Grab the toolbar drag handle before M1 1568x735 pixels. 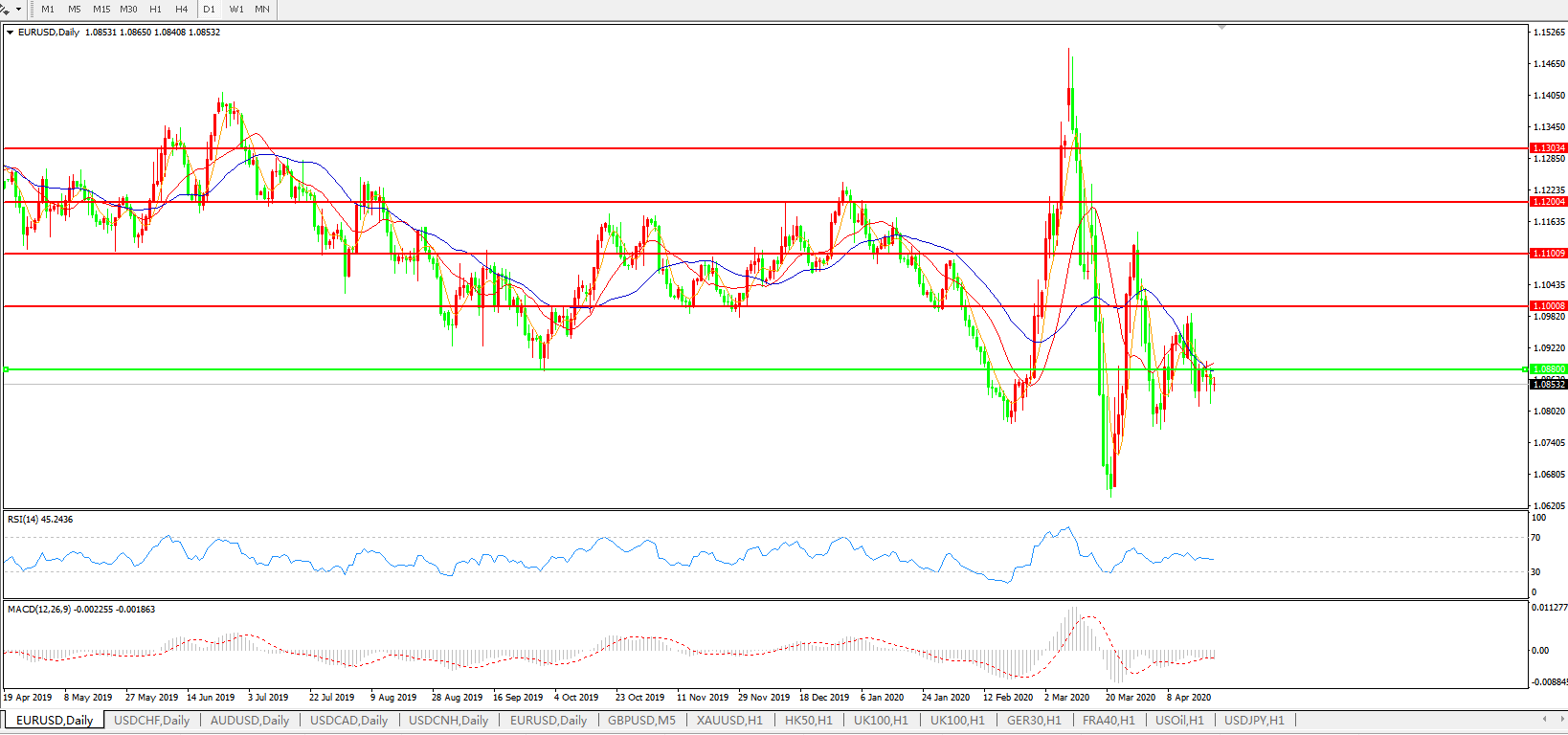(x=32, y=10)
